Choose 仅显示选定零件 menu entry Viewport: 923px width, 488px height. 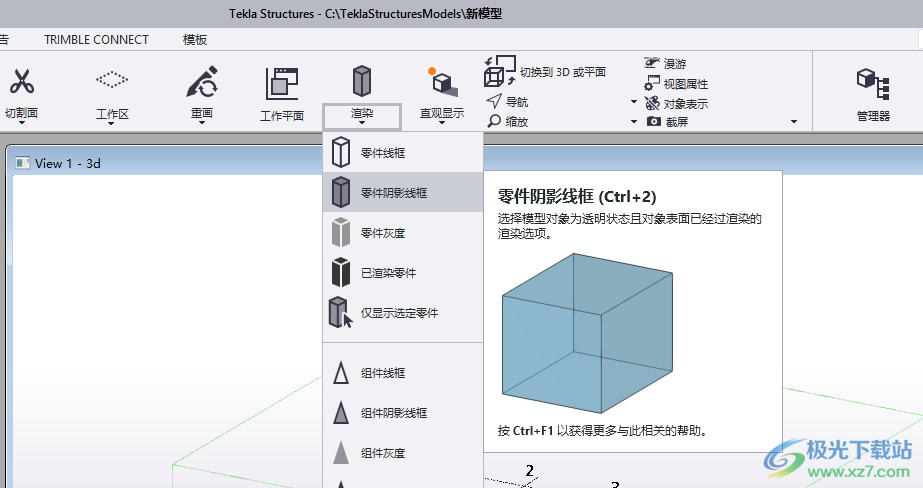(x=403, y=313)
